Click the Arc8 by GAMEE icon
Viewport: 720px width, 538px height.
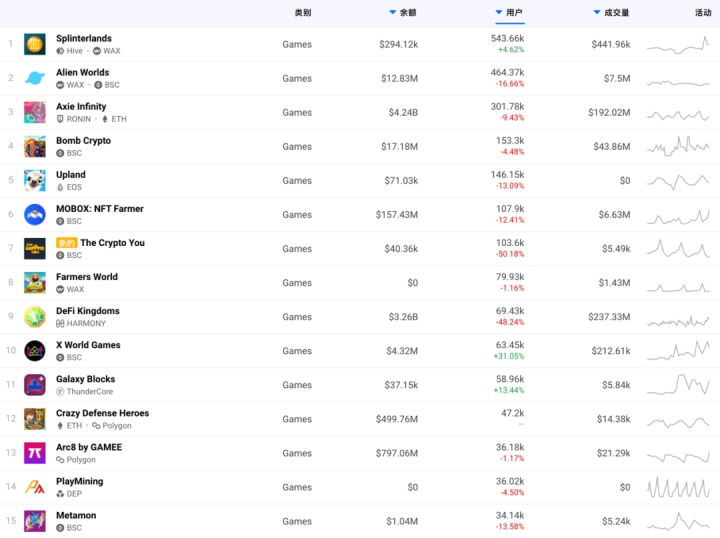point(35,453)
